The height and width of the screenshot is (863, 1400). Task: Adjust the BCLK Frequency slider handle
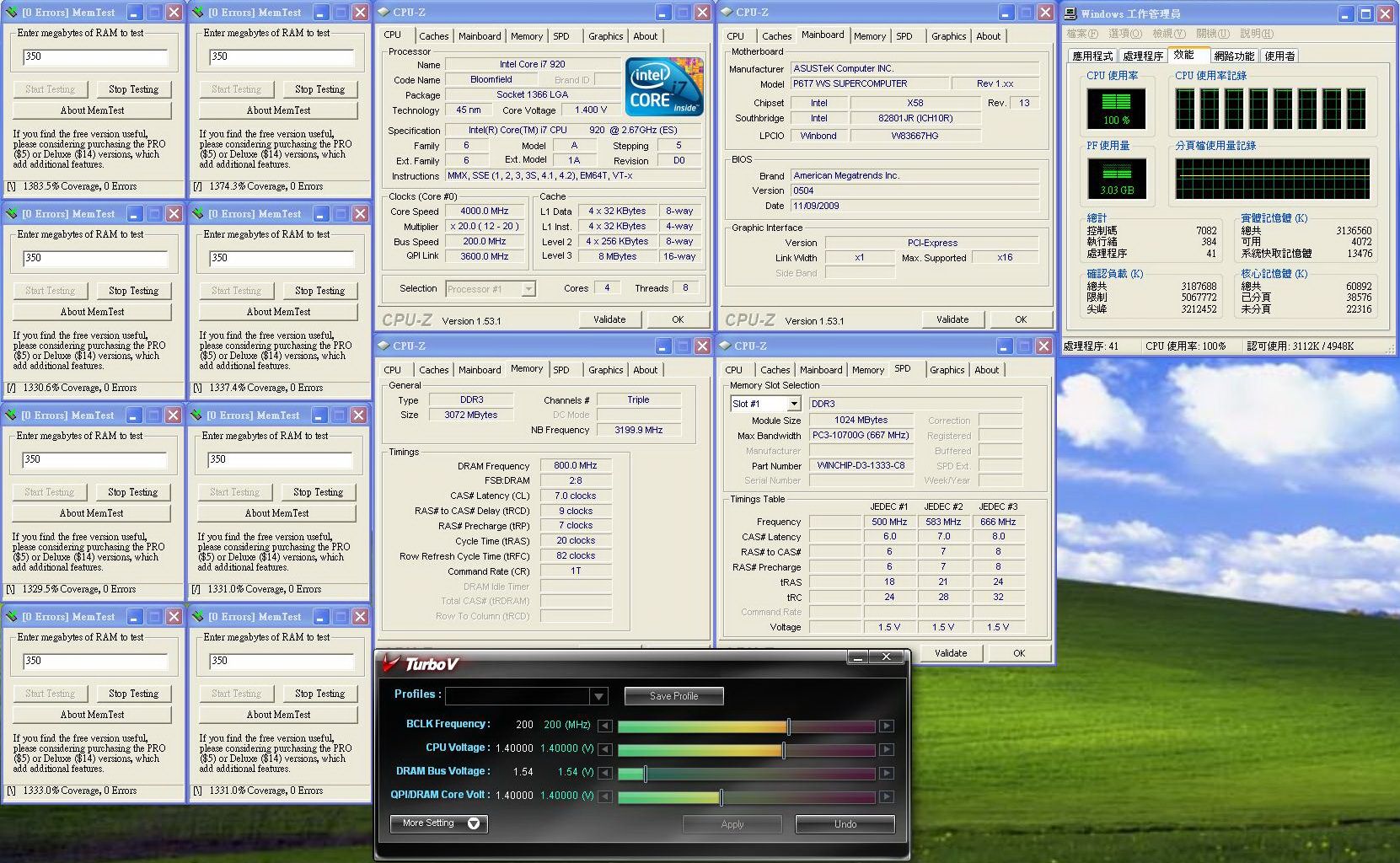788,726
